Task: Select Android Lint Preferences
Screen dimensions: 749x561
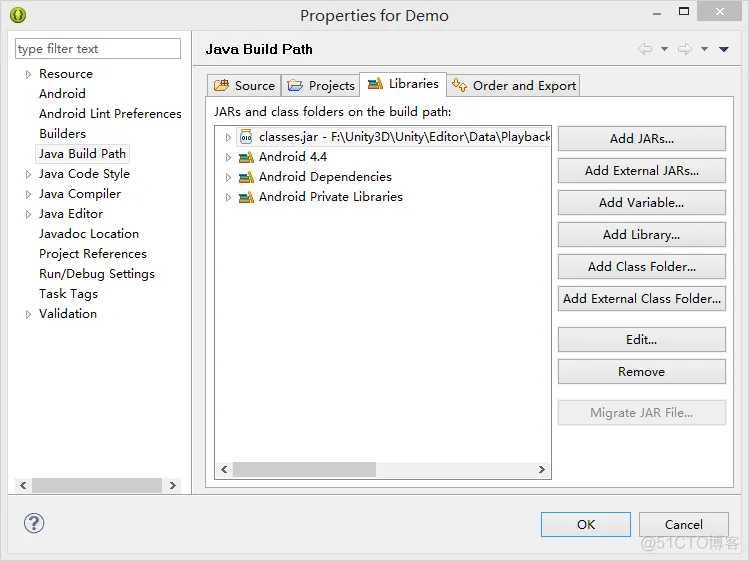Action: coord(110,114)
